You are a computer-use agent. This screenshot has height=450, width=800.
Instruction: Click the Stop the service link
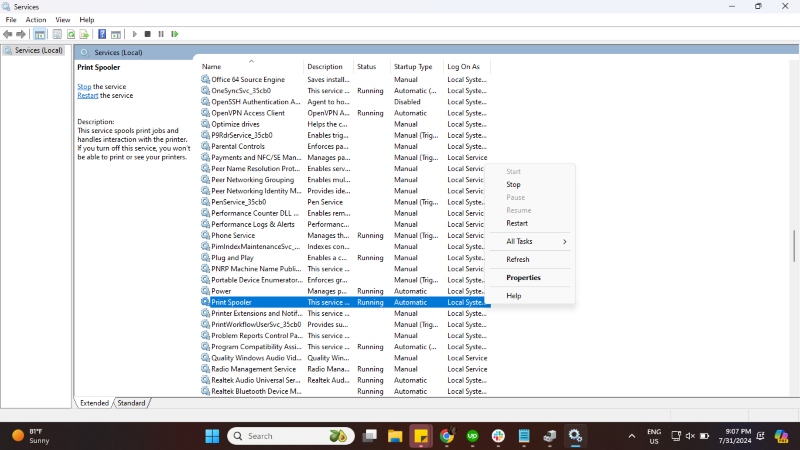coord(84,87)
